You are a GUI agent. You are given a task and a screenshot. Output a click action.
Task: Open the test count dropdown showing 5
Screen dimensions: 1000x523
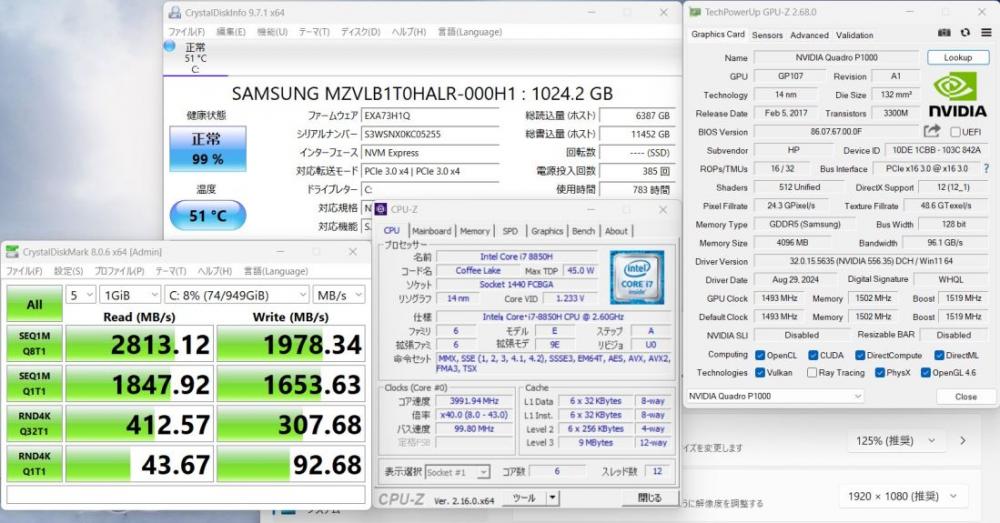[80, 295]
